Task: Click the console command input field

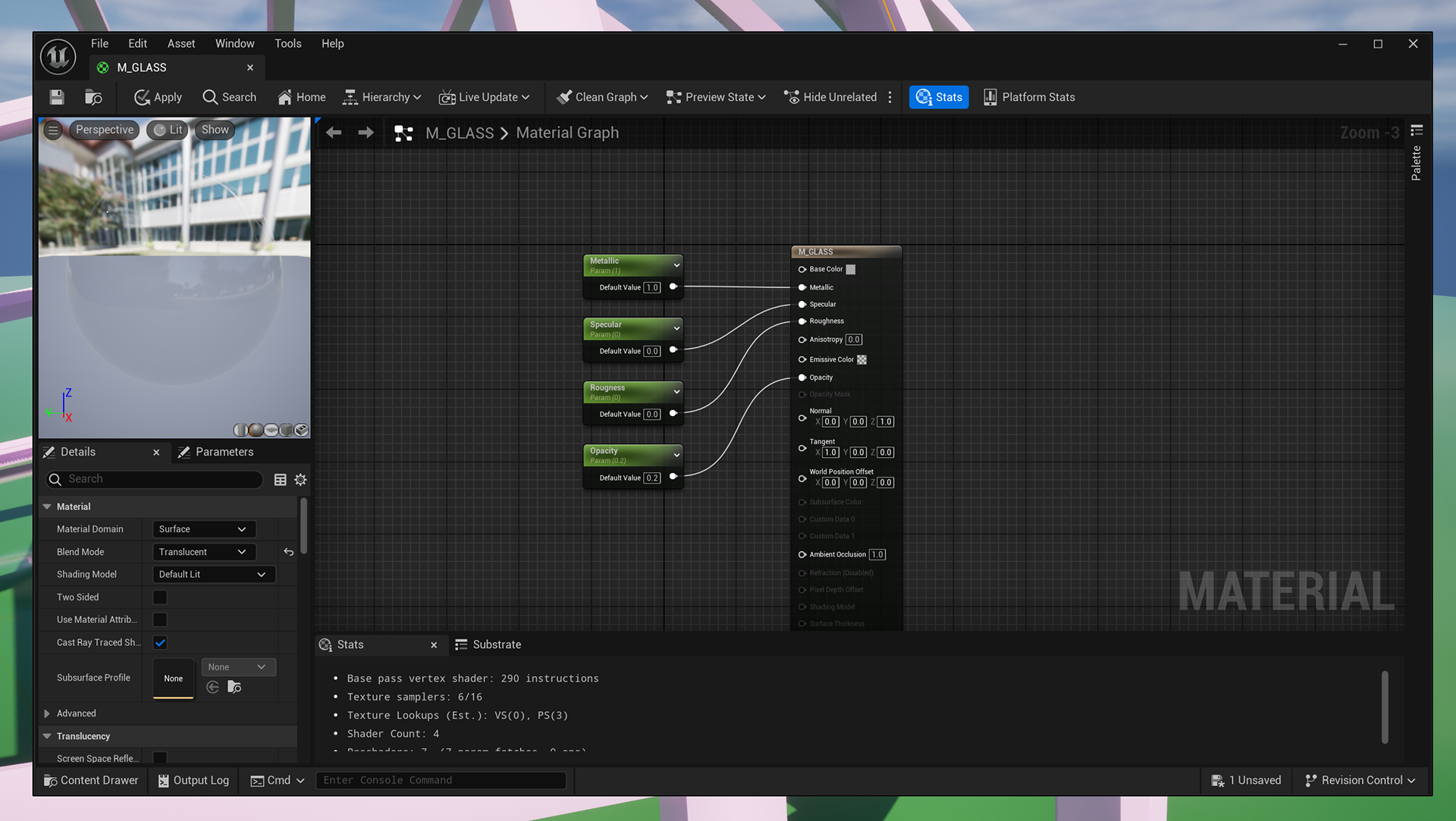Action: pos(441,780)
